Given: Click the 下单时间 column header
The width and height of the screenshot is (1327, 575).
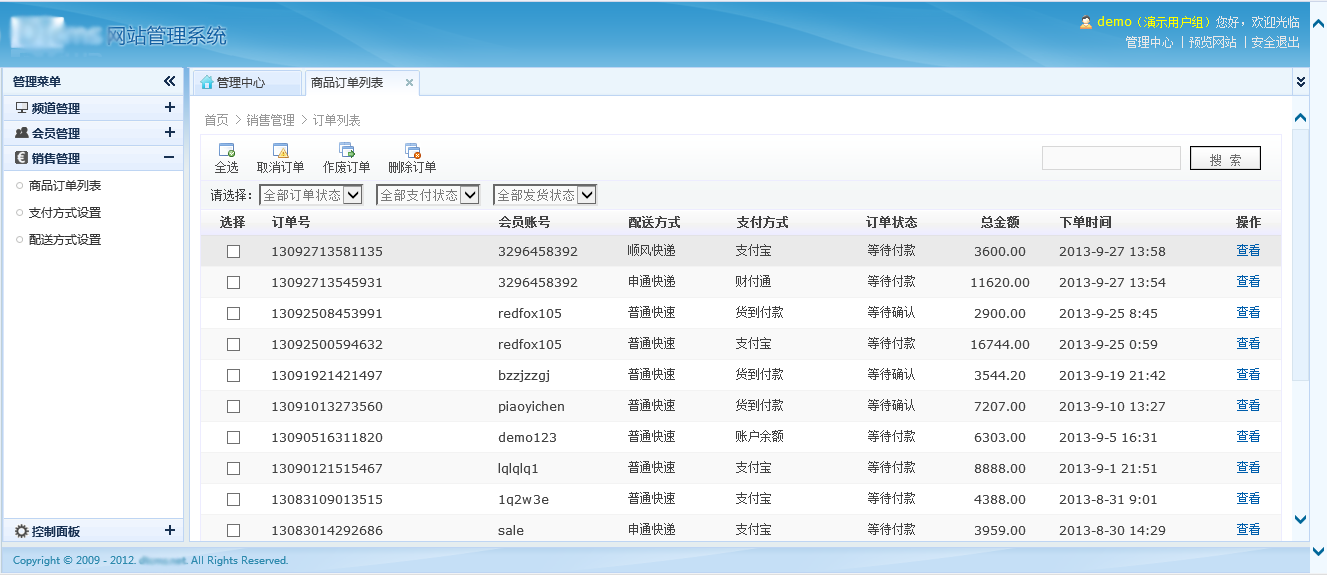Looking at the screenshot, I should pyautogui.click(x=1085, y=222).
